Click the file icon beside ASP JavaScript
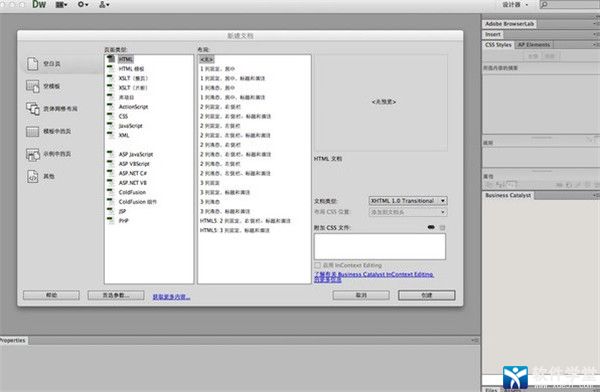The image size is (600, 392). [x=111, y=154]
